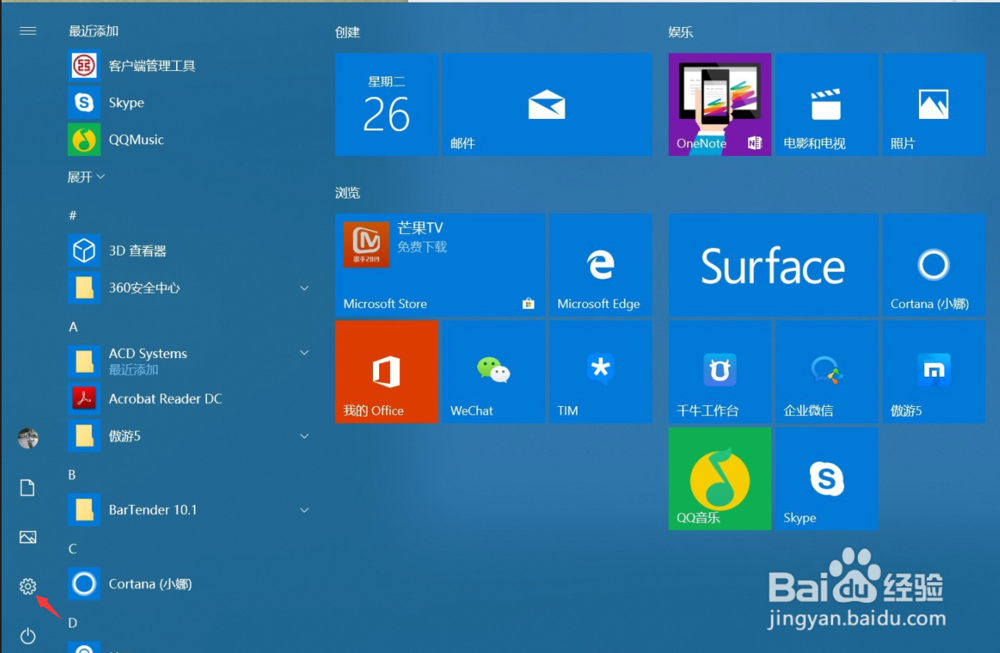Click the D letter index header

coord(73,623)
